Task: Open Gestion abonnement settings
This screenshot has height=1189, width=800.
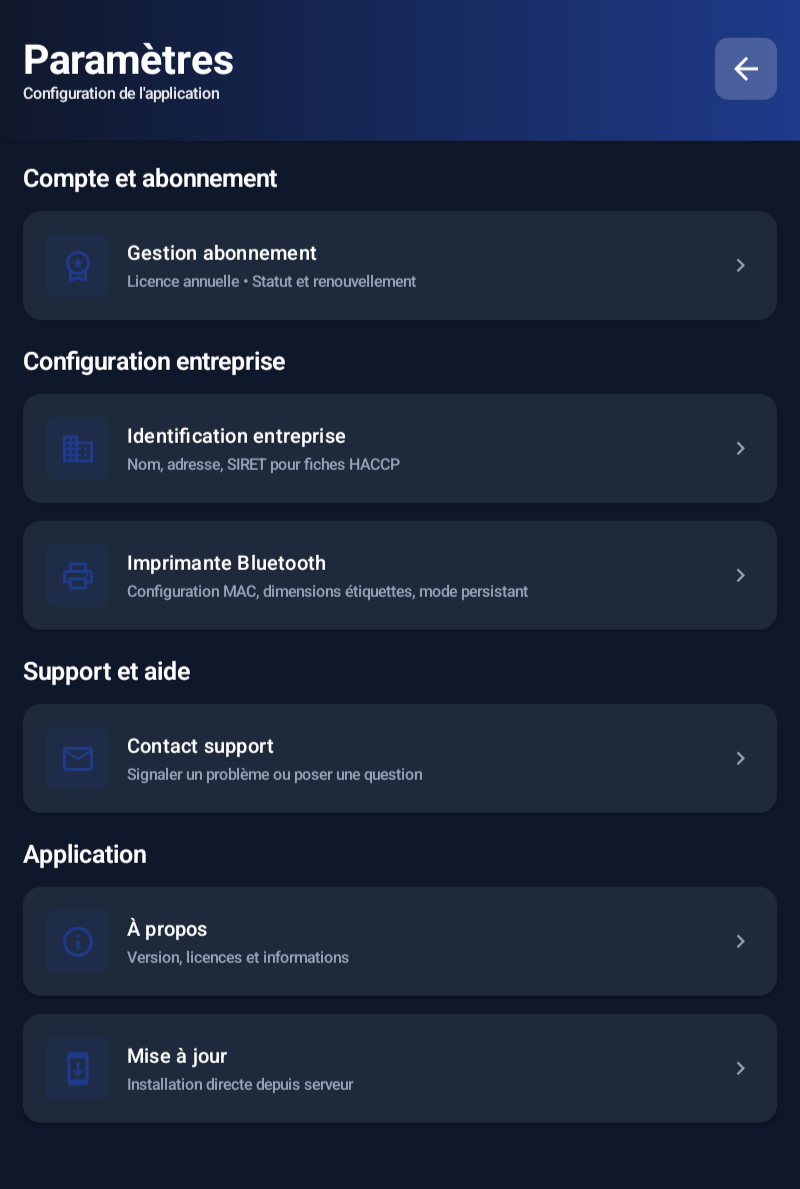Action: [x=400, y=265]
